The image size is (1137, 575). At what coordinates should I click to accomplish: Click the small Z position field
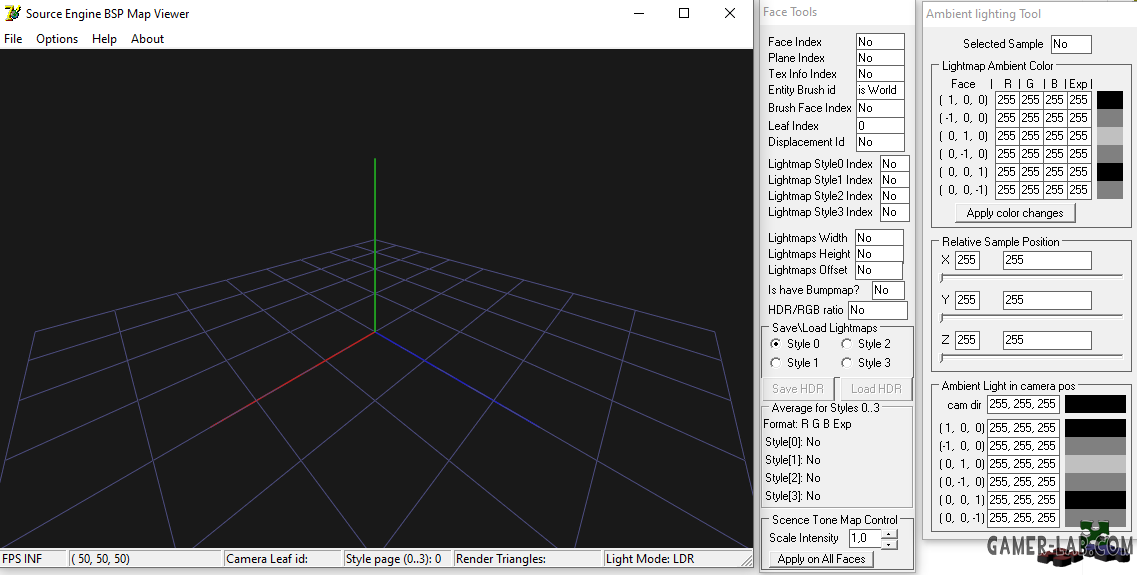[x=967, y=340]
